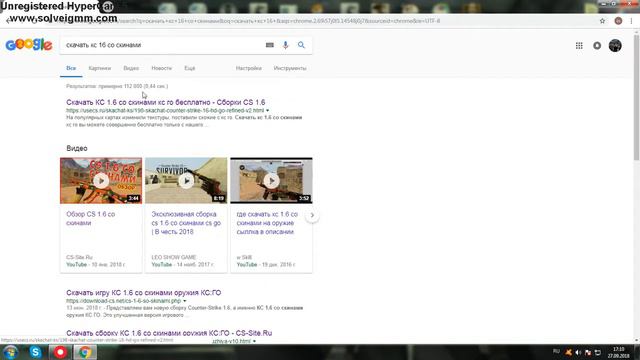This screenshot has width=640, height=360.
Task: Open video title "где скачать кс 1.6 со скинами"
Action: pos(267,223)
